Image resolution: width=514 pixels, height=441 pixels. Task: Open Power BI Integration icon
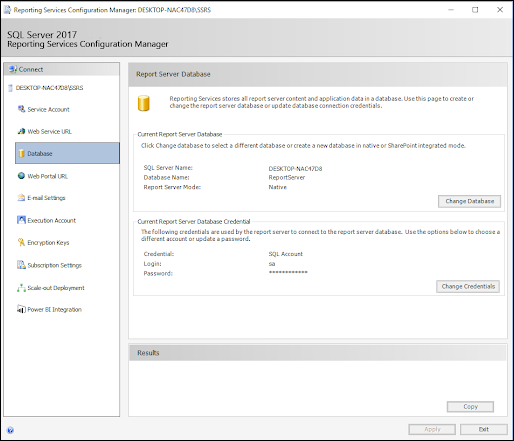pyautogui.click(x=21, y=309)
